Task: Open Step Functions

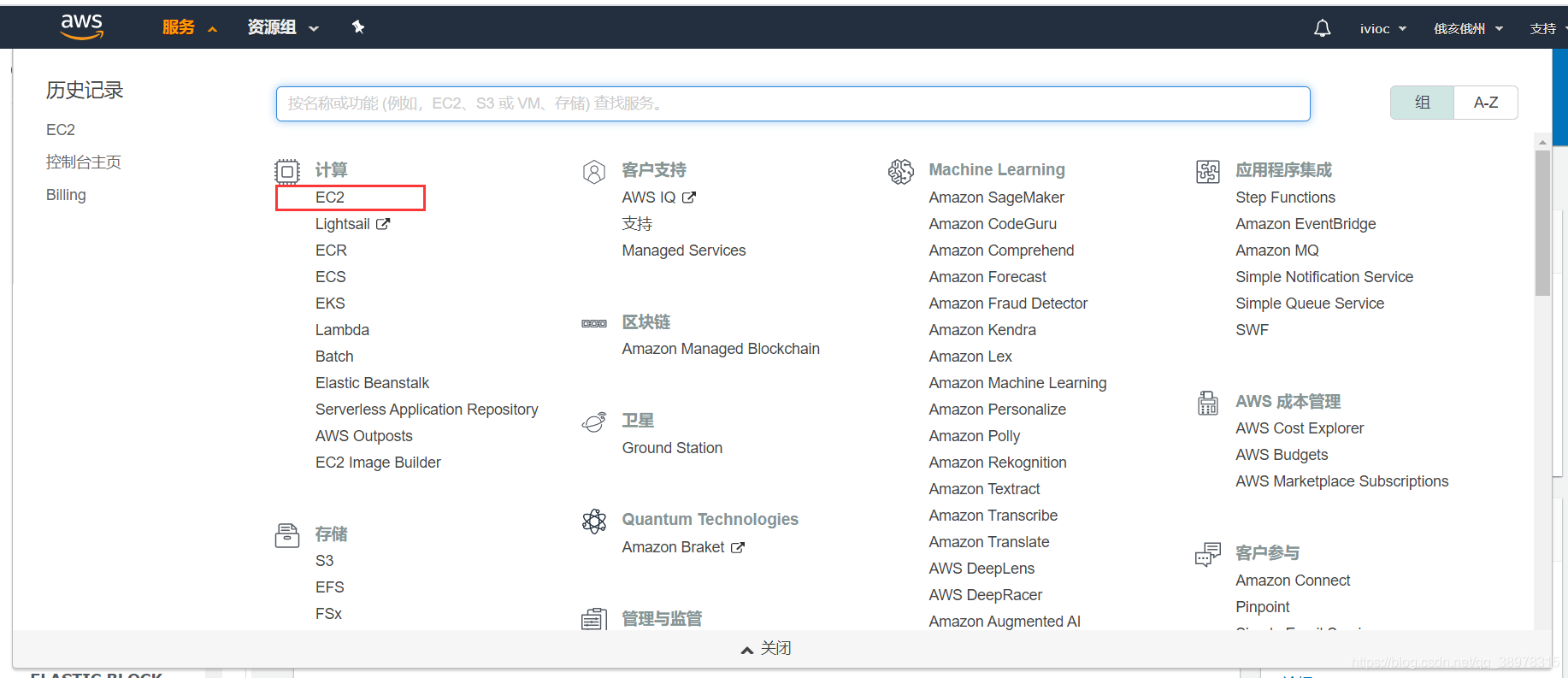Action: (1285, 198)
